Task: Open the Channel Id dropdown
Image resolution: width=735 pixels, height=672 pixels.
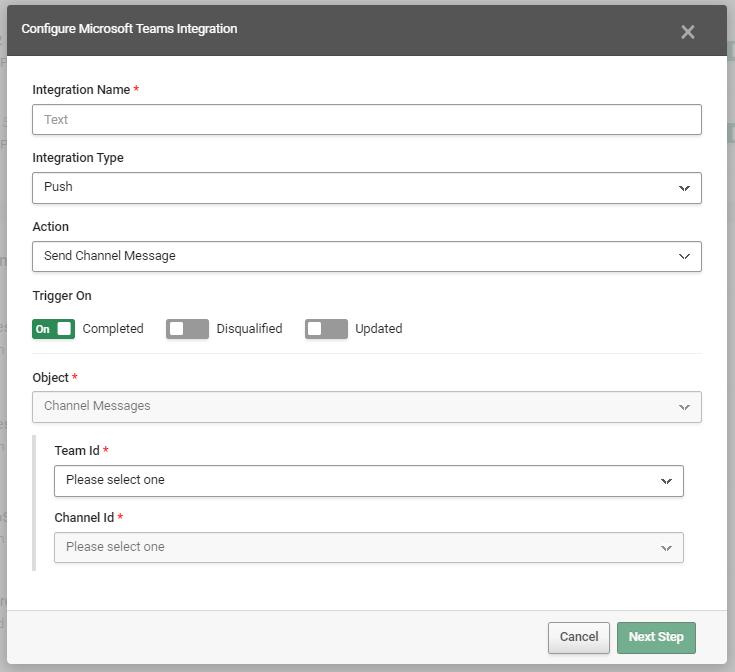Action: pyautogui.click(x=368, y=547)
